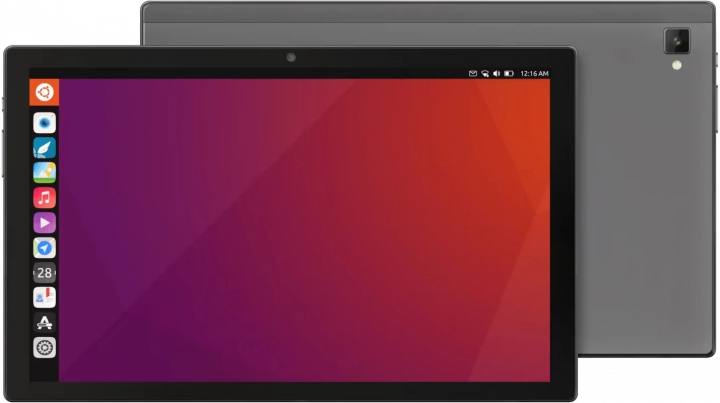
Task: Open the purple Media Player icon
Action: pyautogui.click(x=45, y=223)
